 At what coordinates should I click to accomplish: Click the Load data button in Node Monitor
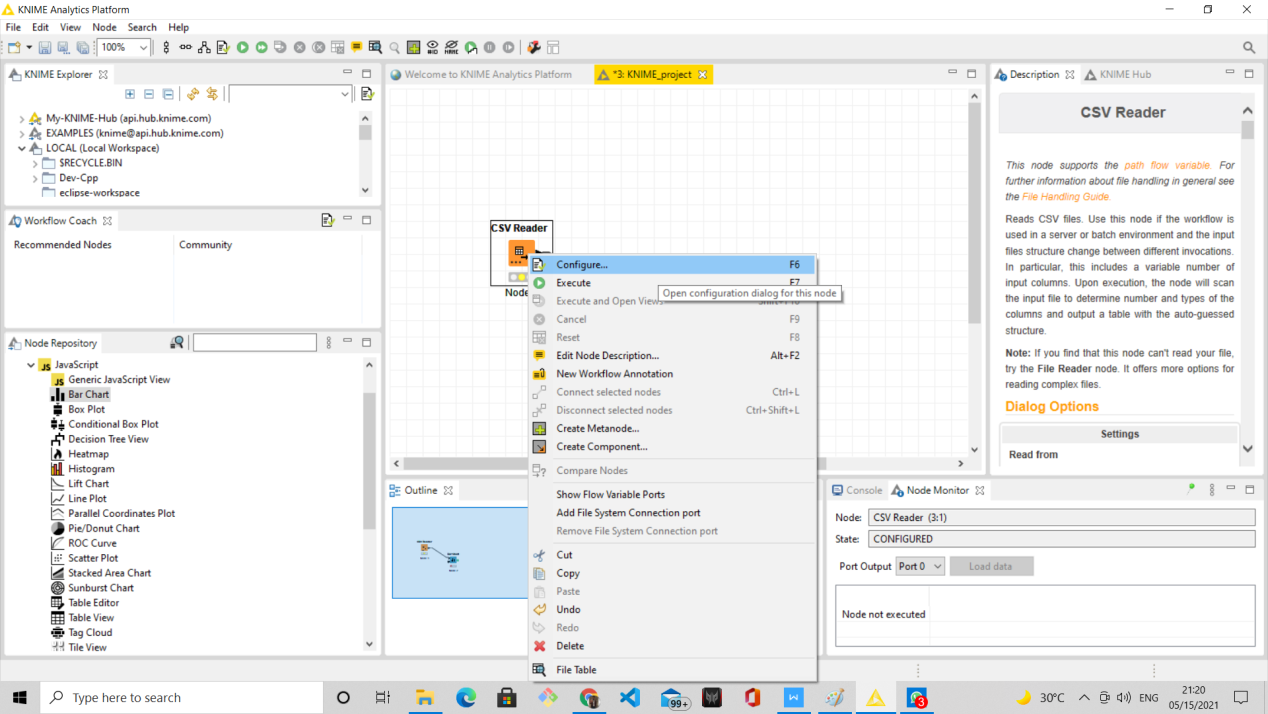click(x=991, y=566)
